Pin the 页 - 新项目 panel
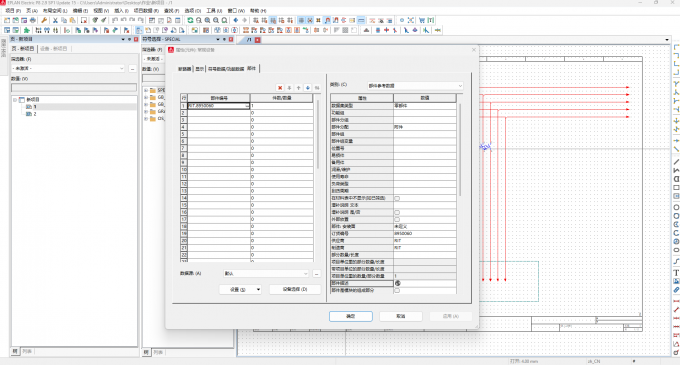Screen dimensions: 680x365 pyautogui.click(x=129, y=39)
